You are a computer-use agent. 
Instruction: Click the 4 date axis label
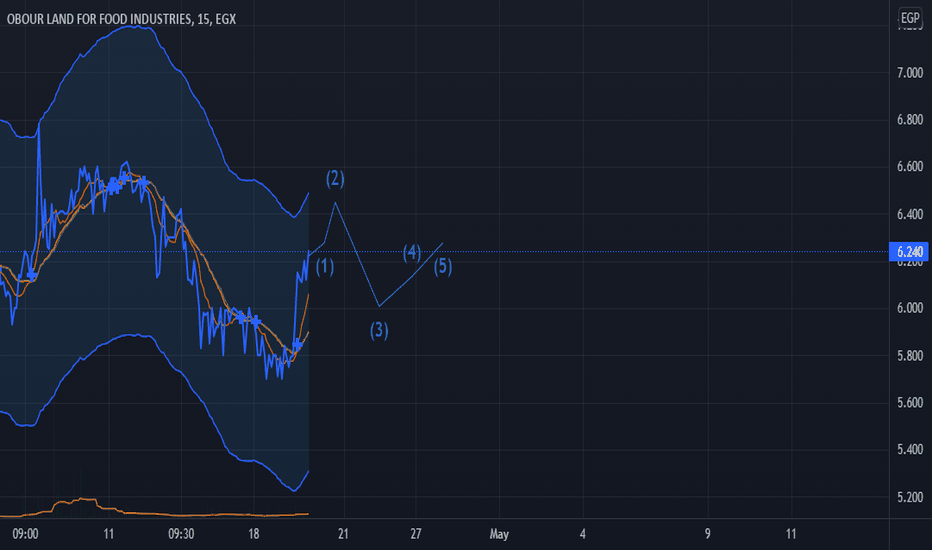click(582, 534)
